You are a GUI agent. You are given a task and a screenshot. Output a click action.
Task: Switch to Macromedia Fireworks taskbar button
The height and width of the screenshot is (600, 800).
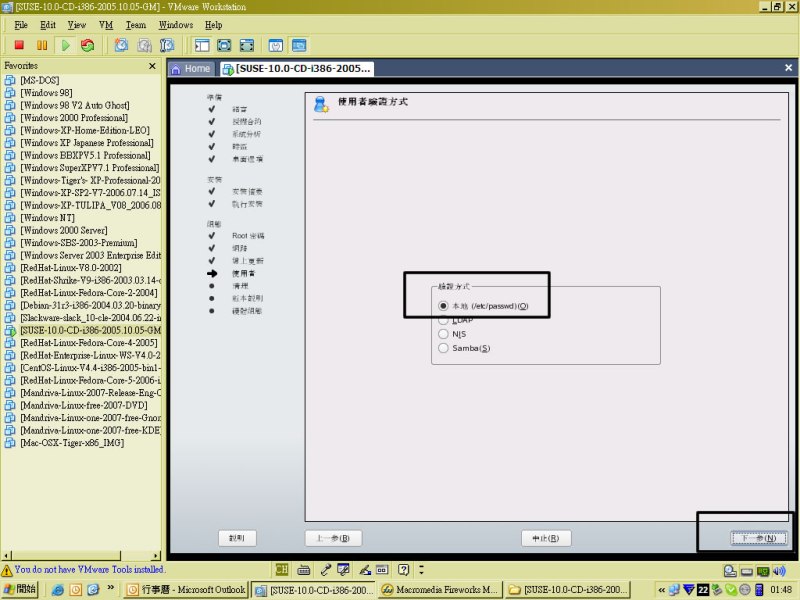(x=440, y=590)
